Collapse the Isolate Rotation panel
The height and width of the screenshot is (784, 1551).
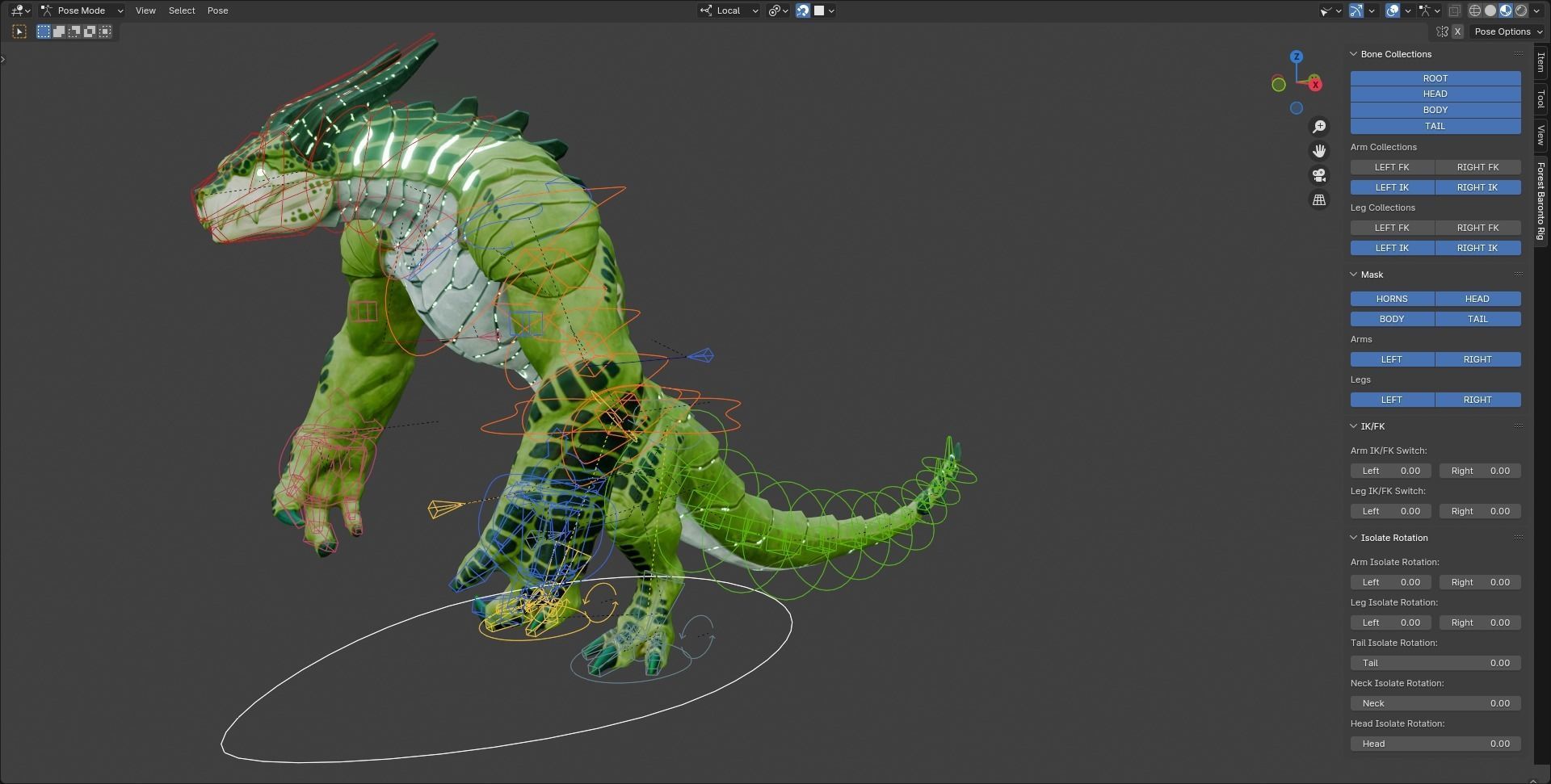[1353, 538]
